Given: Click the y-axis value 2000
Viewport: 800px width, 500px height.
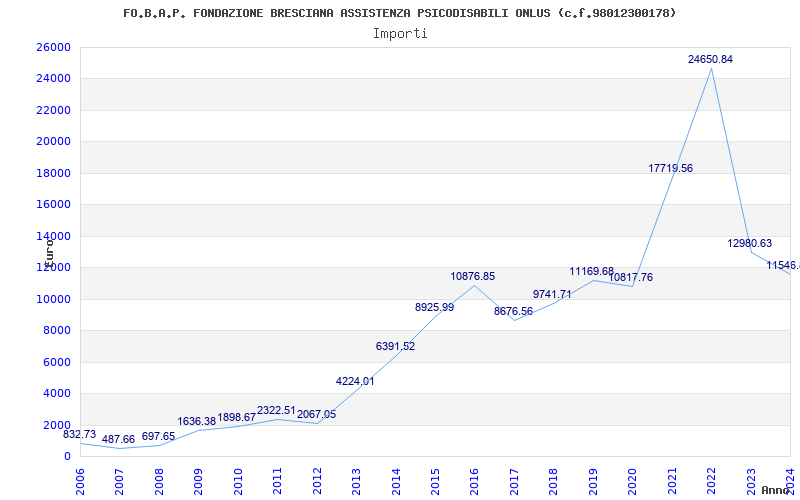Looking at the screenshot, I should pos(57,425).
